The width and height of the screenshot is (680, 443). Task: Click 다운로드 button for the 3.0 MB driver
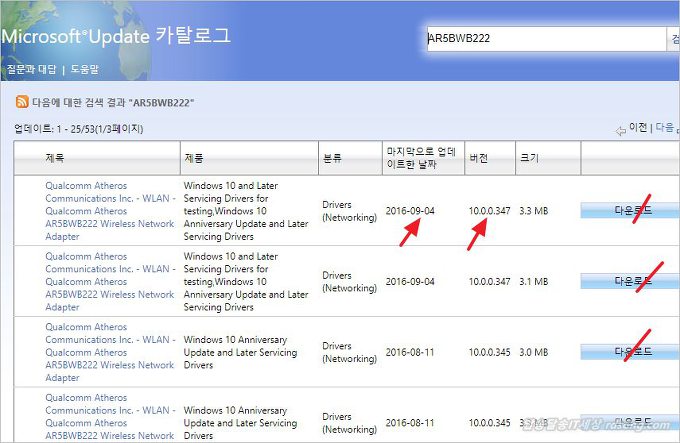pos(632,352)
